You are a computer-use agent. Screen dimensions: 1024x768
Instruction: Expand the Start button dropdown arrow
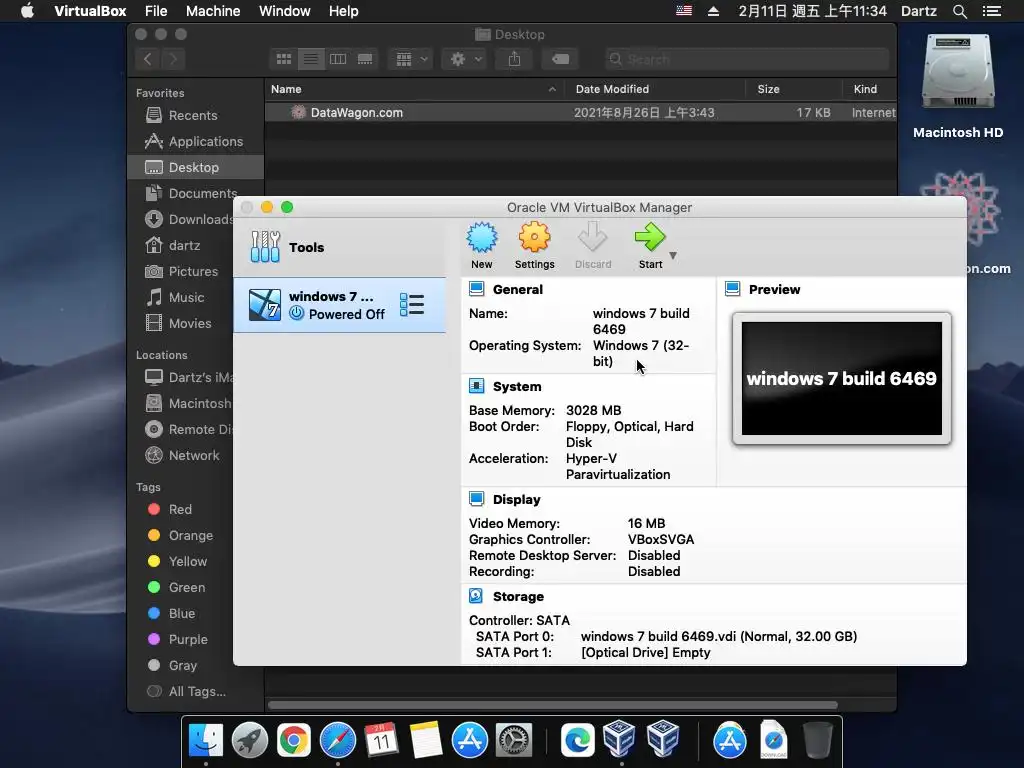[x=673, y=255]
